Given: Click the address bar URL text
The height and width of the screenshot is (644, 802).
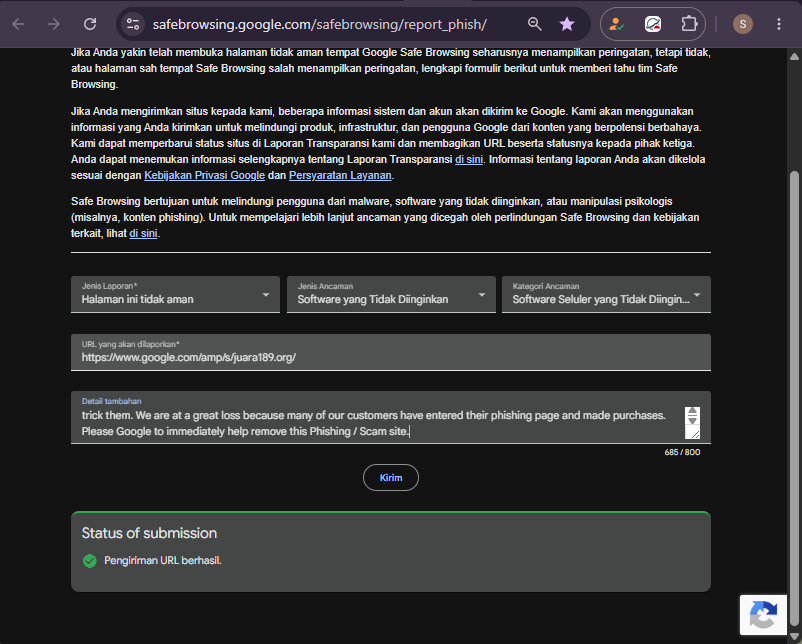Looking at the screenshot, I should 320,24.
